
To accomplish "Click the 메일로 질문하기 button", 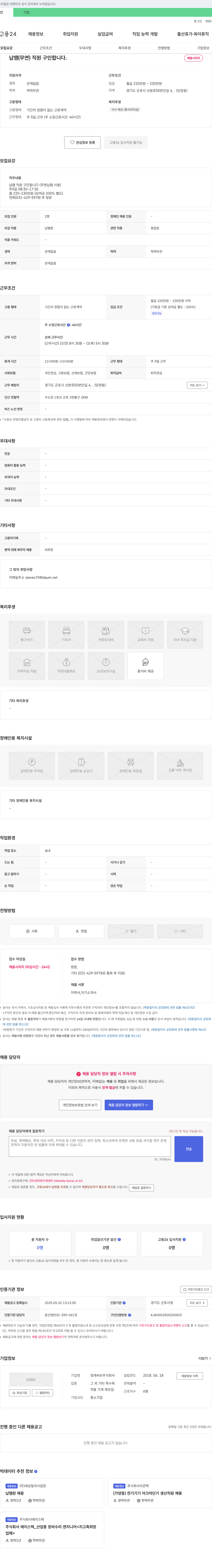I will (x=141, y=1188).
